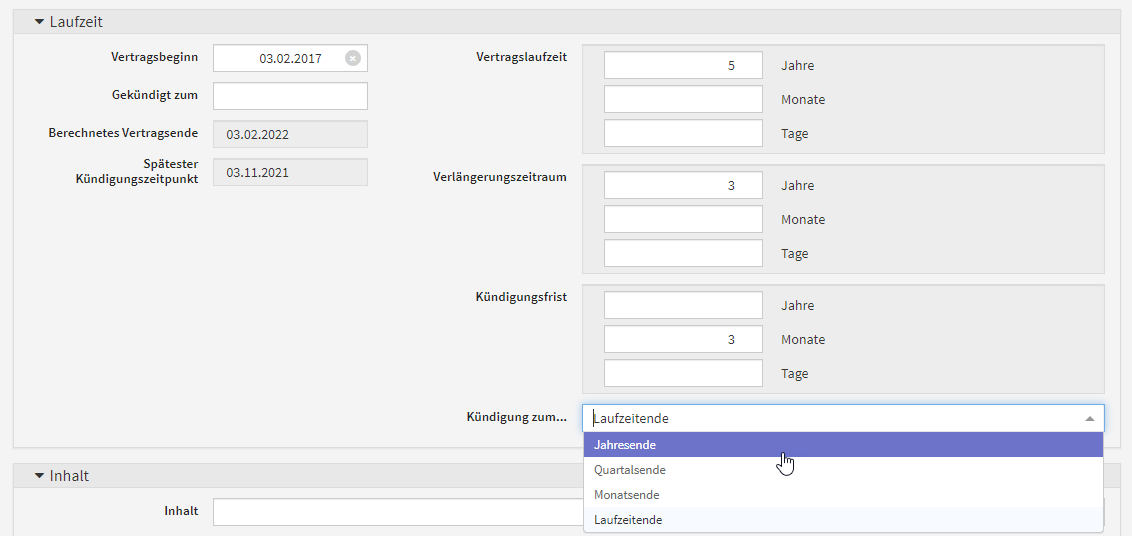The height and width of the screenshot is (536, 1132).
Task: Close the Kündigung zum dropdown via its arrow
Action: [x=1089, y=418]
